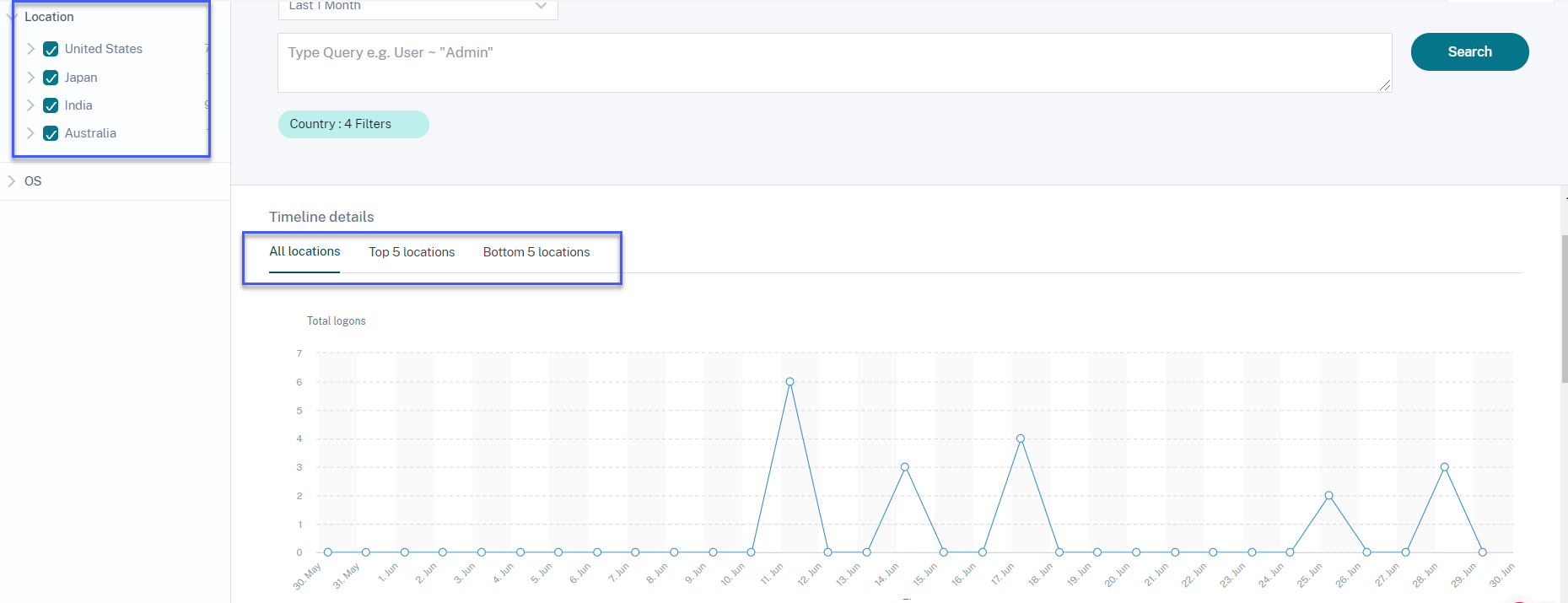1568x603 pixels.
Task: Switch to the All locations tab
Action: coord(304,251)
